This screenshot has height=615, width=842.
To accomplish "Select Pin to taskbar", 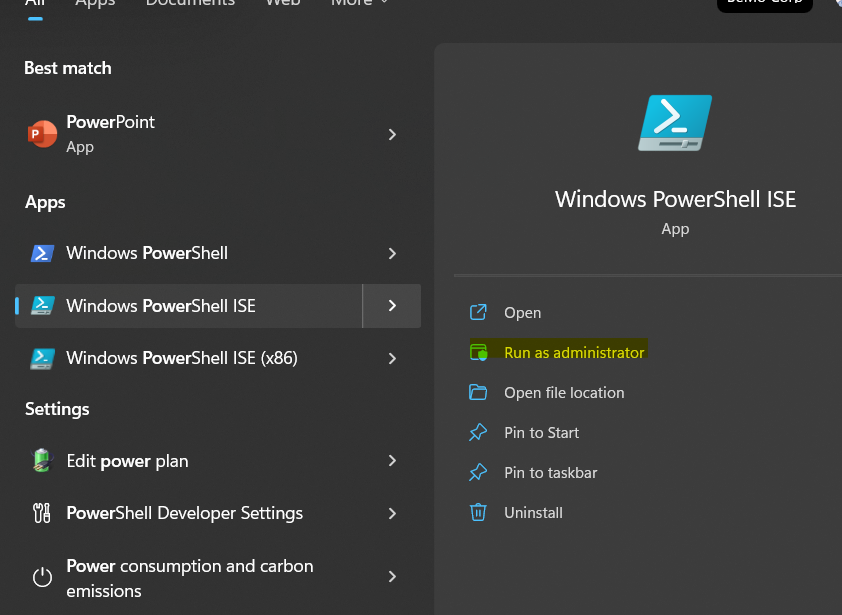I will [550, 473].
